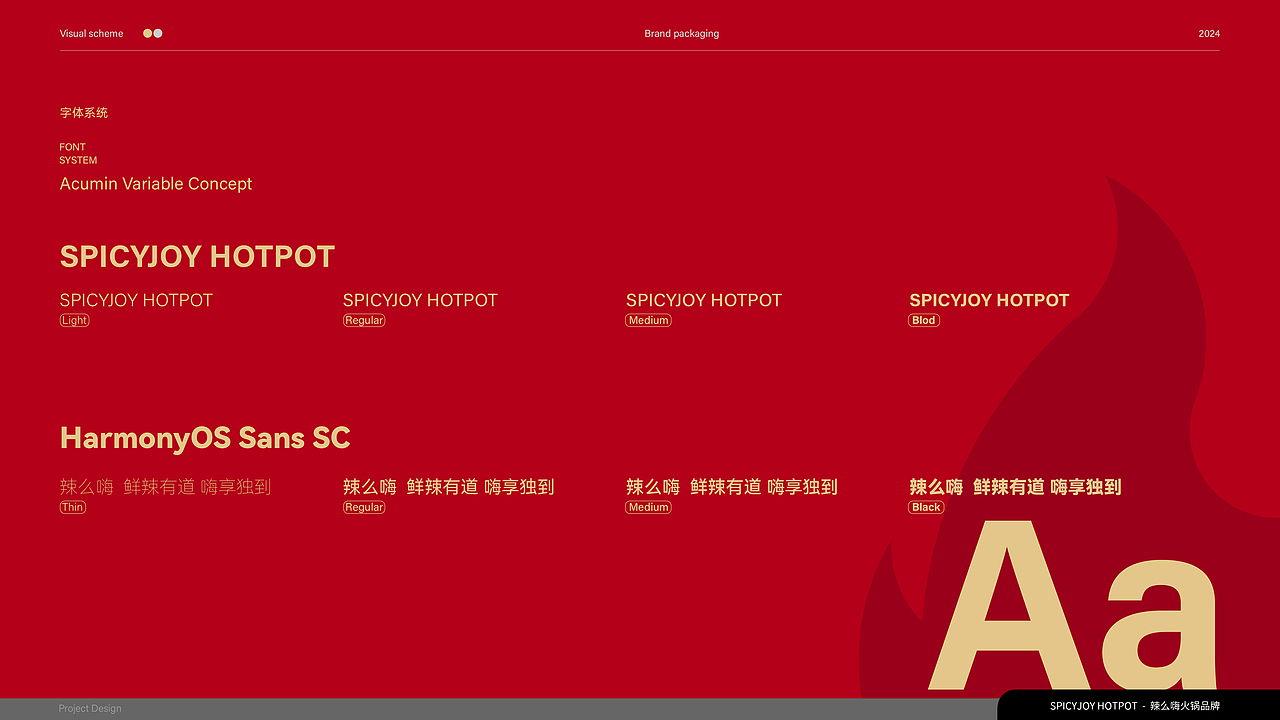
Task: Click SPICYJOY HOTPOT sample above Acumin Regular tag
Action: (x=420, y=300)
